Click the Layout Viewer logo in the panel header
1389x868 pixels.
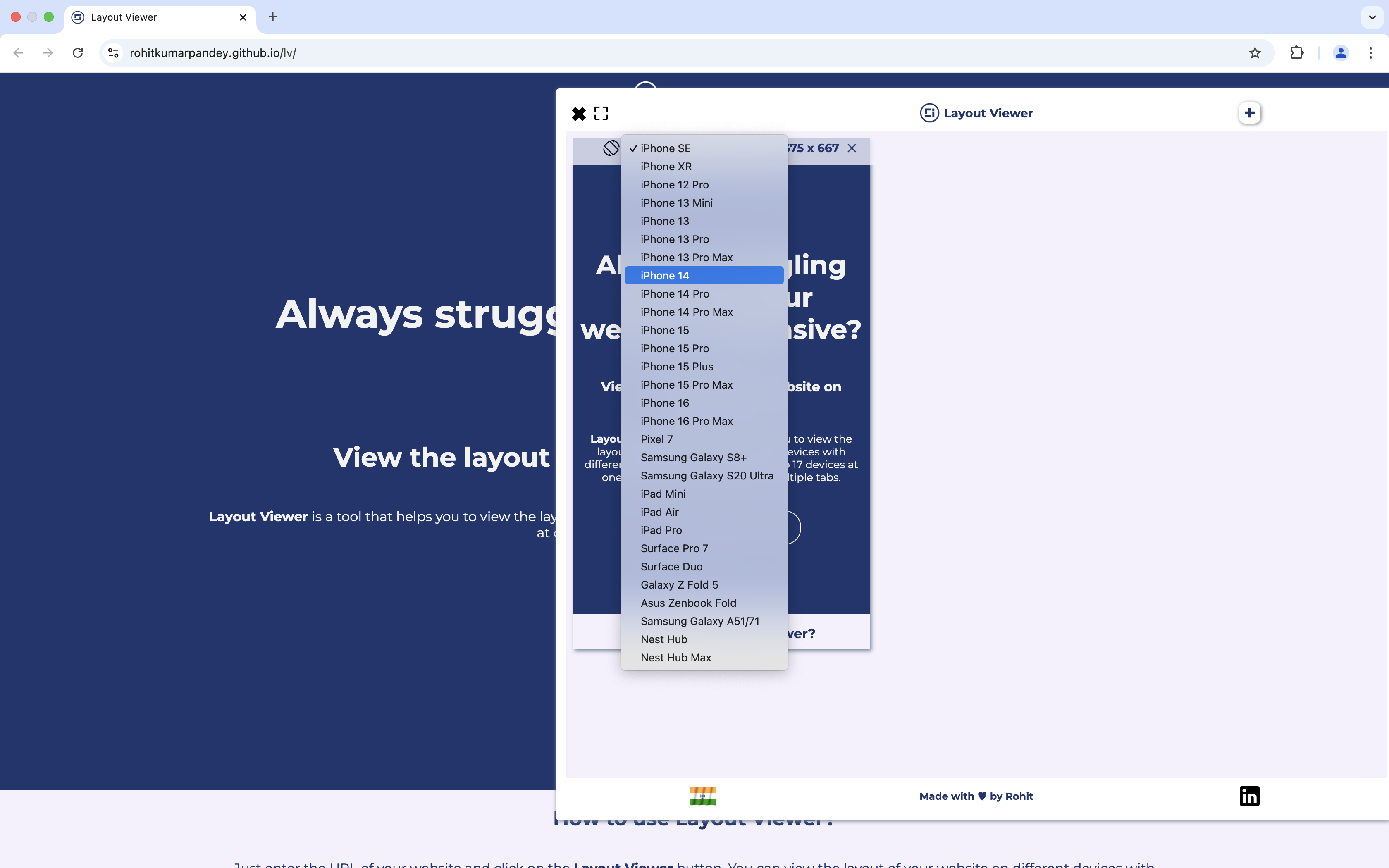tap(976, 113)
